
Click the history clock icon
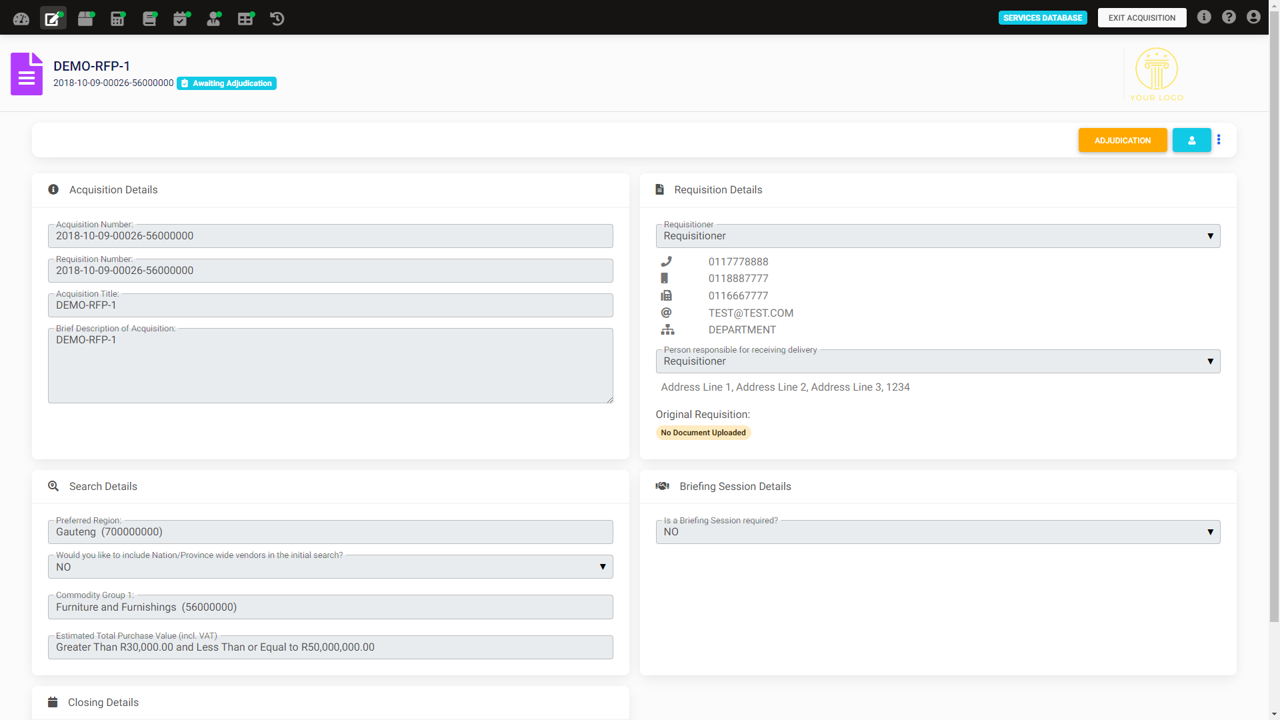[x=277, y=18]
